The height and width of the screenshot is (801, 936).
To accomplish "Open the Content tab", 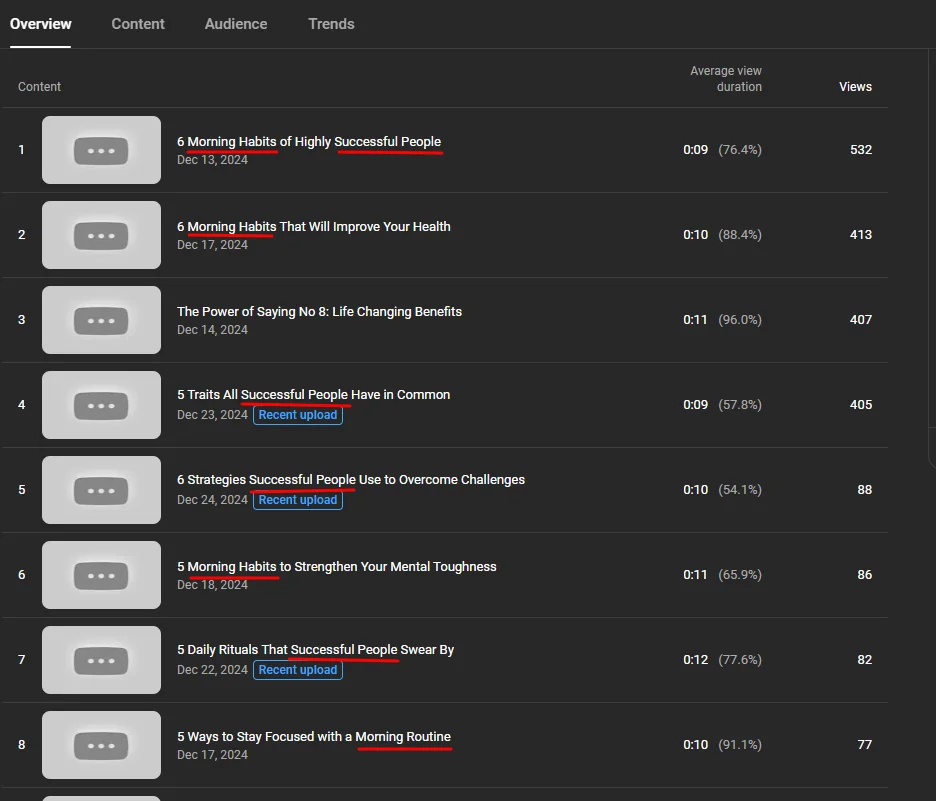I will (138, 24).
